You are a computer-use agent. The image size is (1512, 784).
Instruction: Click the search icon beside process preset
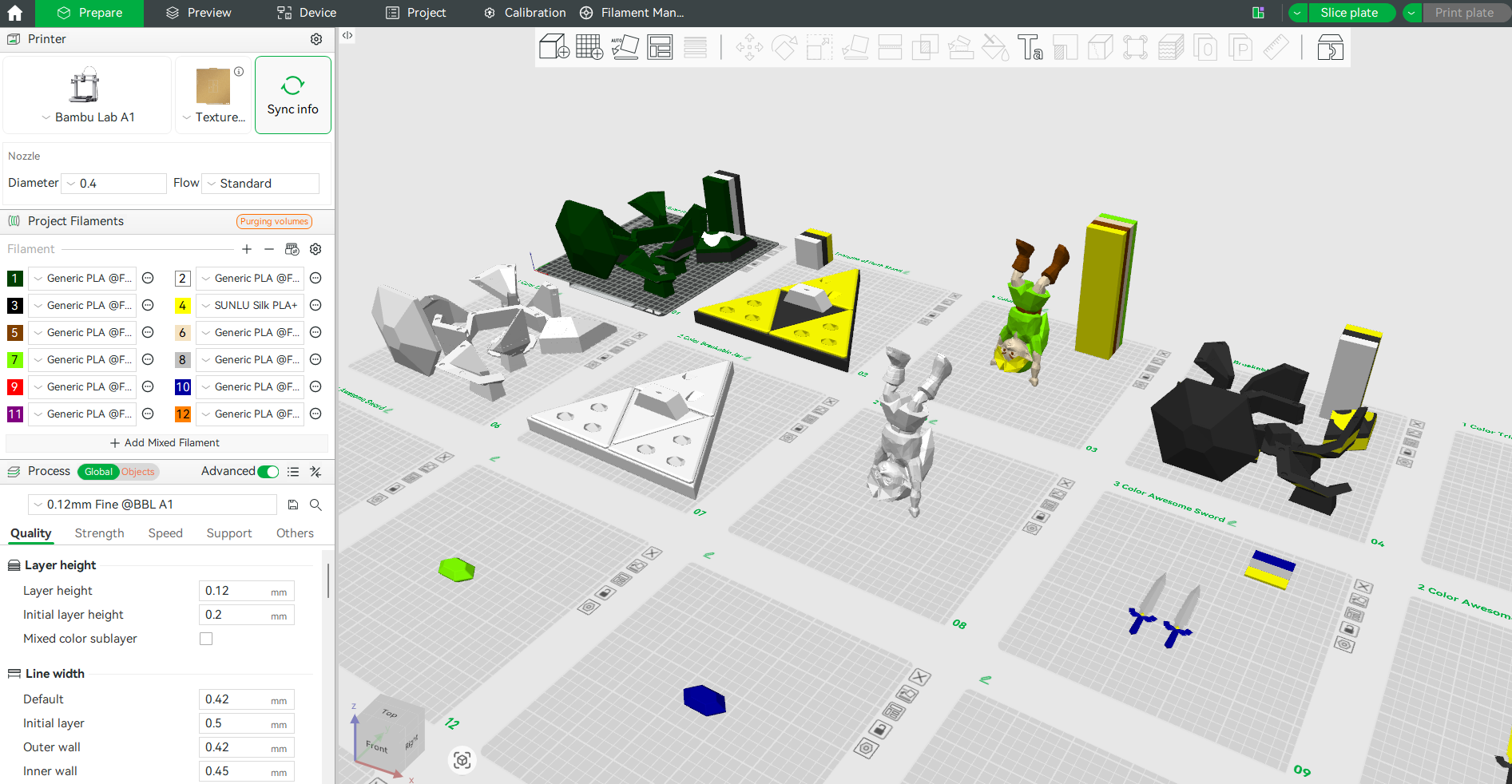coord(315,505)
